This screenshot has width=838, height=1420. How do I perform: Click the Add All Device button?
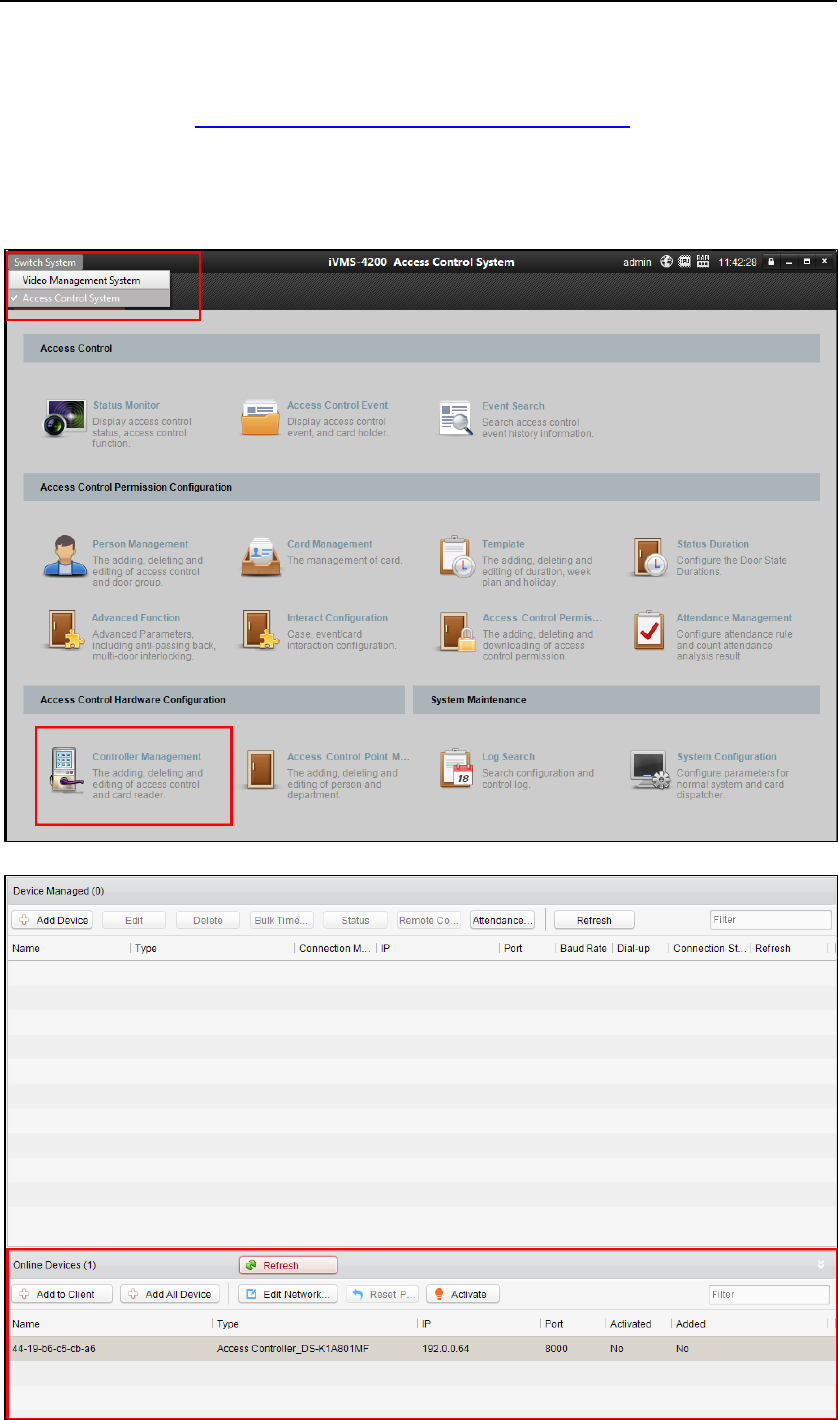[170, 1294]
